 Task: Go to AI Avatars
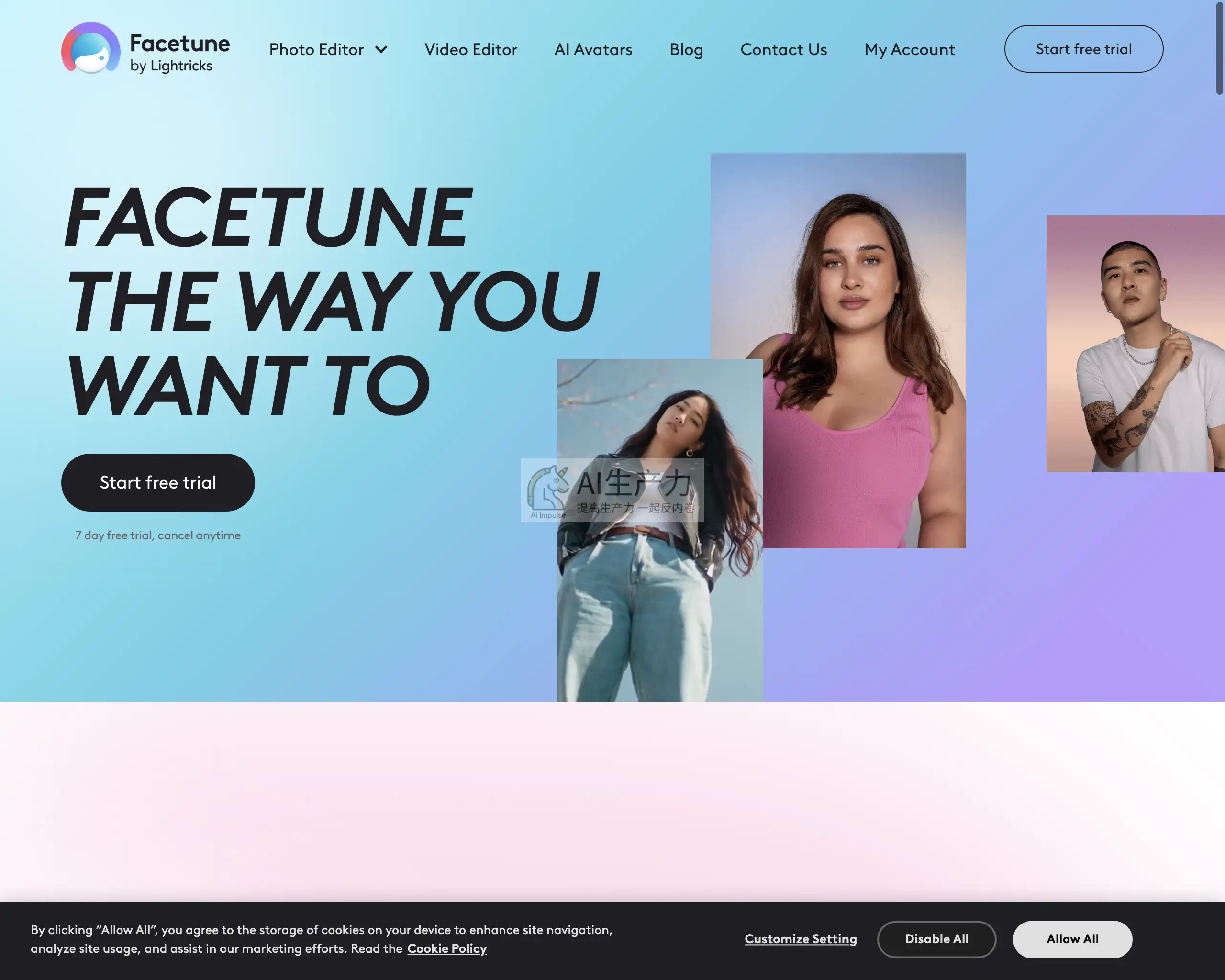click(593, 49)
